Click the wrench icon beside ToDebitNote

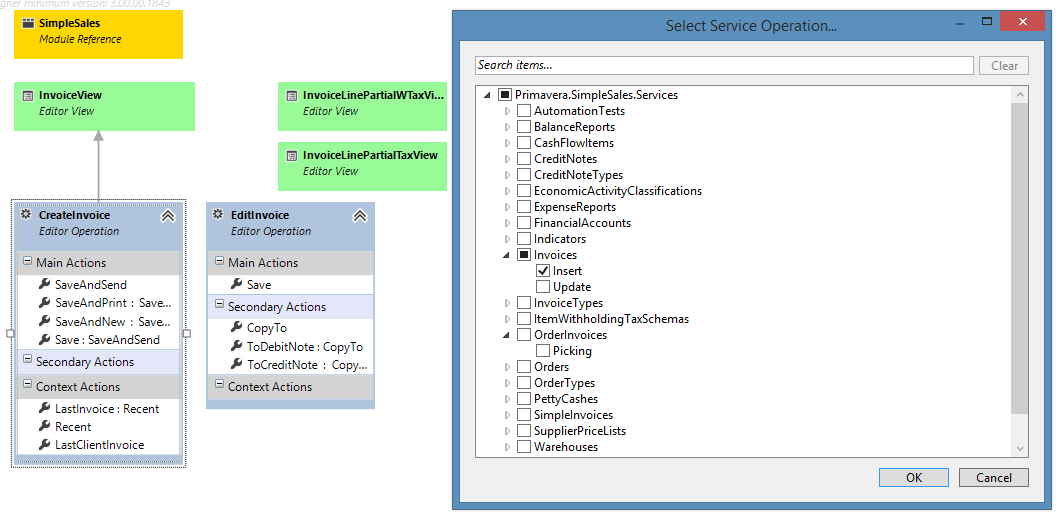tap(236, 346)
